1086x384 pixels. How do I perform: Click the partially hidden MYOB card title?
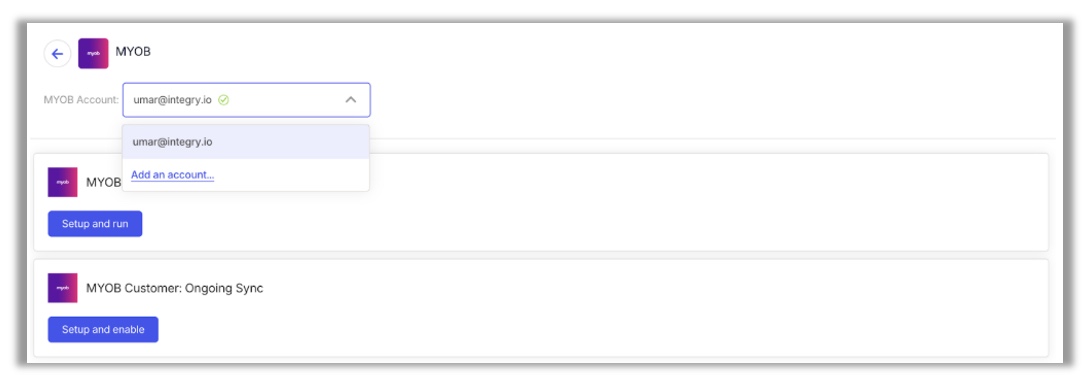[x=104, y=182]
